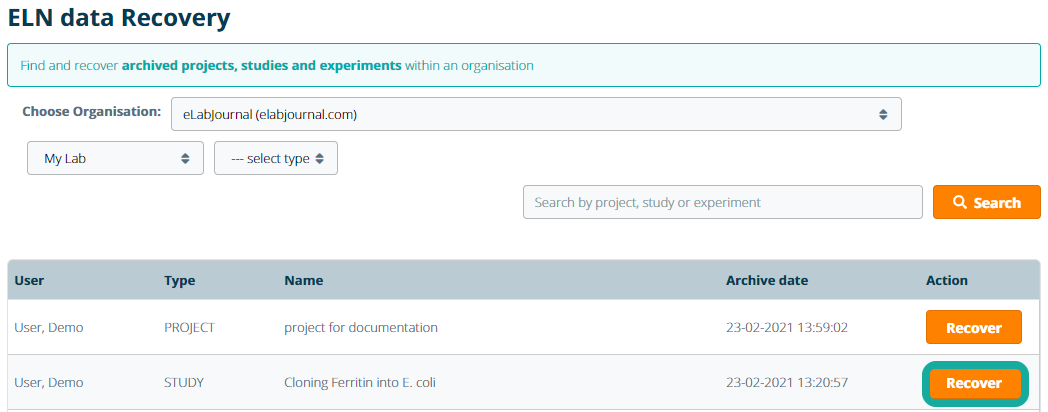The image size is (1048, 412).
Task: Click the 23-02-2021 13:20:57 archive date
Action: 788,383
